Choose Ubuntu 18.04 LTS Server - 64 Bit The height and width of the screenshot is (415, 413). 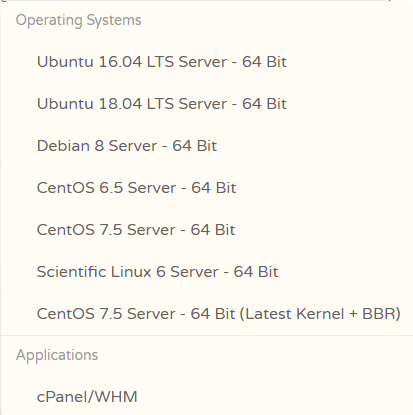click(207, 104)
